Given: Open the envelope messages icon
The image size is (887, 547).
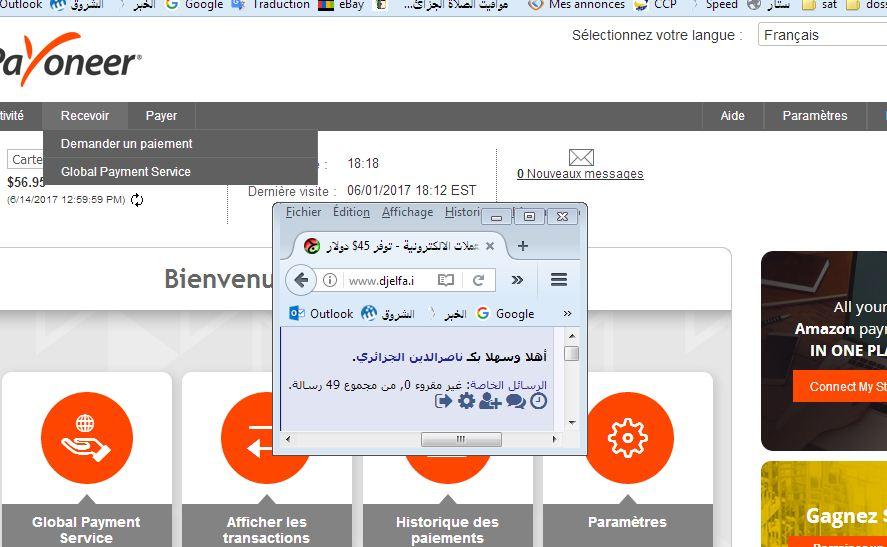Looking at the screenshot, I should 581,157.
